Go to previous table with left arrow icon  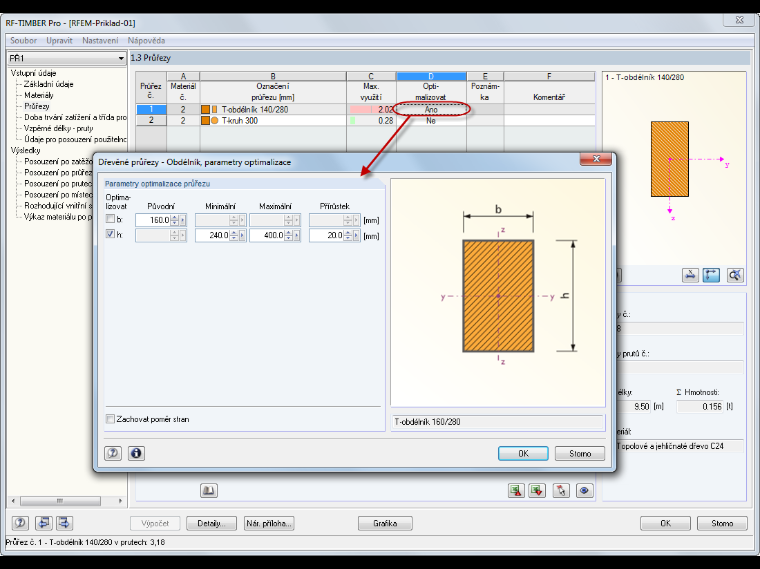pos(43,523)
